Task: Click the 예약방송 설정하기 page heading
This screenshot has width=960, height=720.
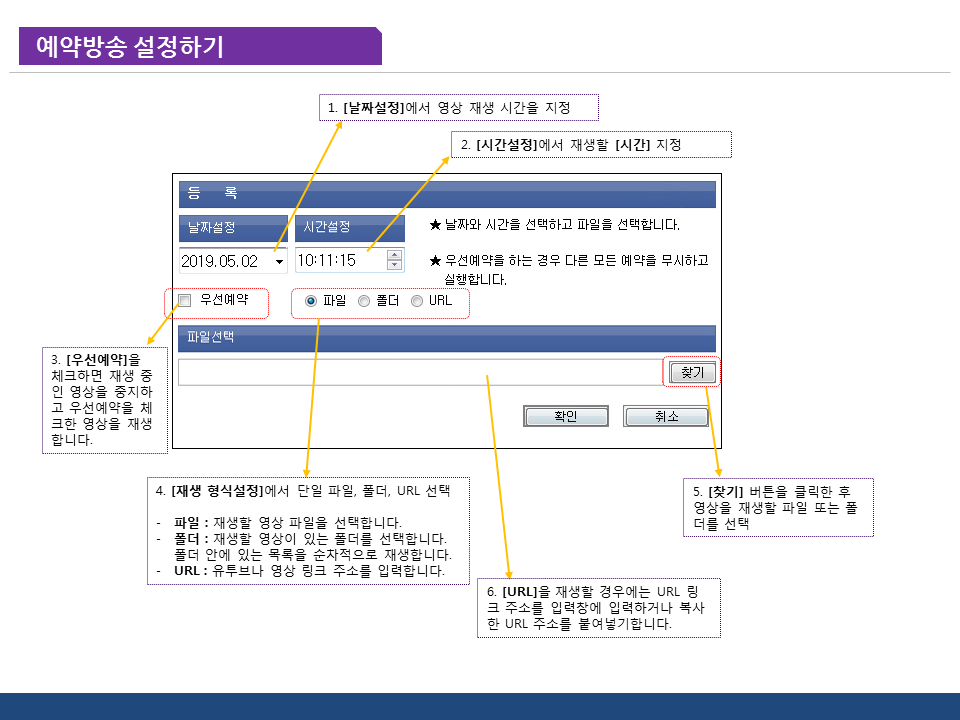Action: pyautogui.click(x=130, y=47)
